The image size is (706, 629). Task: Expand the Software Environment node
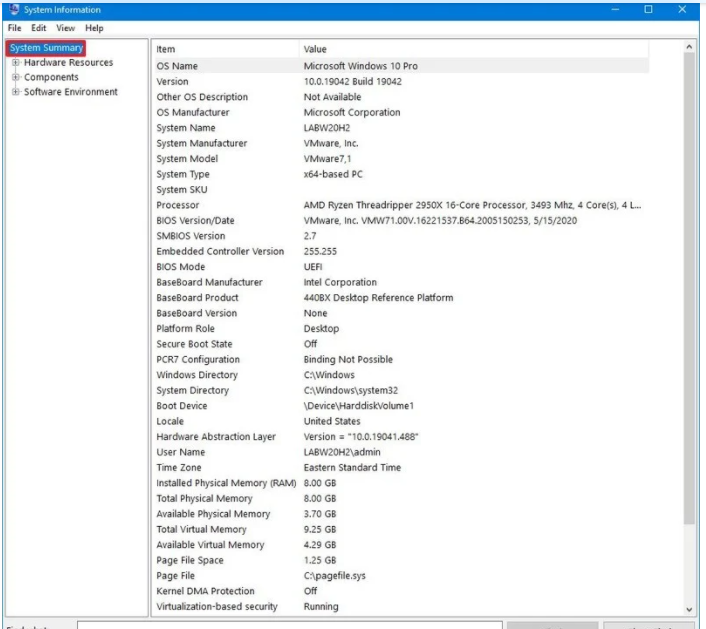[16, 92]
